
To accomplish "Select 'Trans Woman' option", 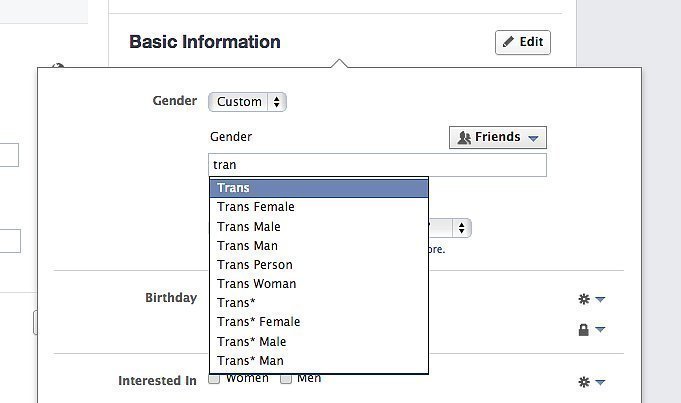I will pyautogui.click(x=319, y=284).
